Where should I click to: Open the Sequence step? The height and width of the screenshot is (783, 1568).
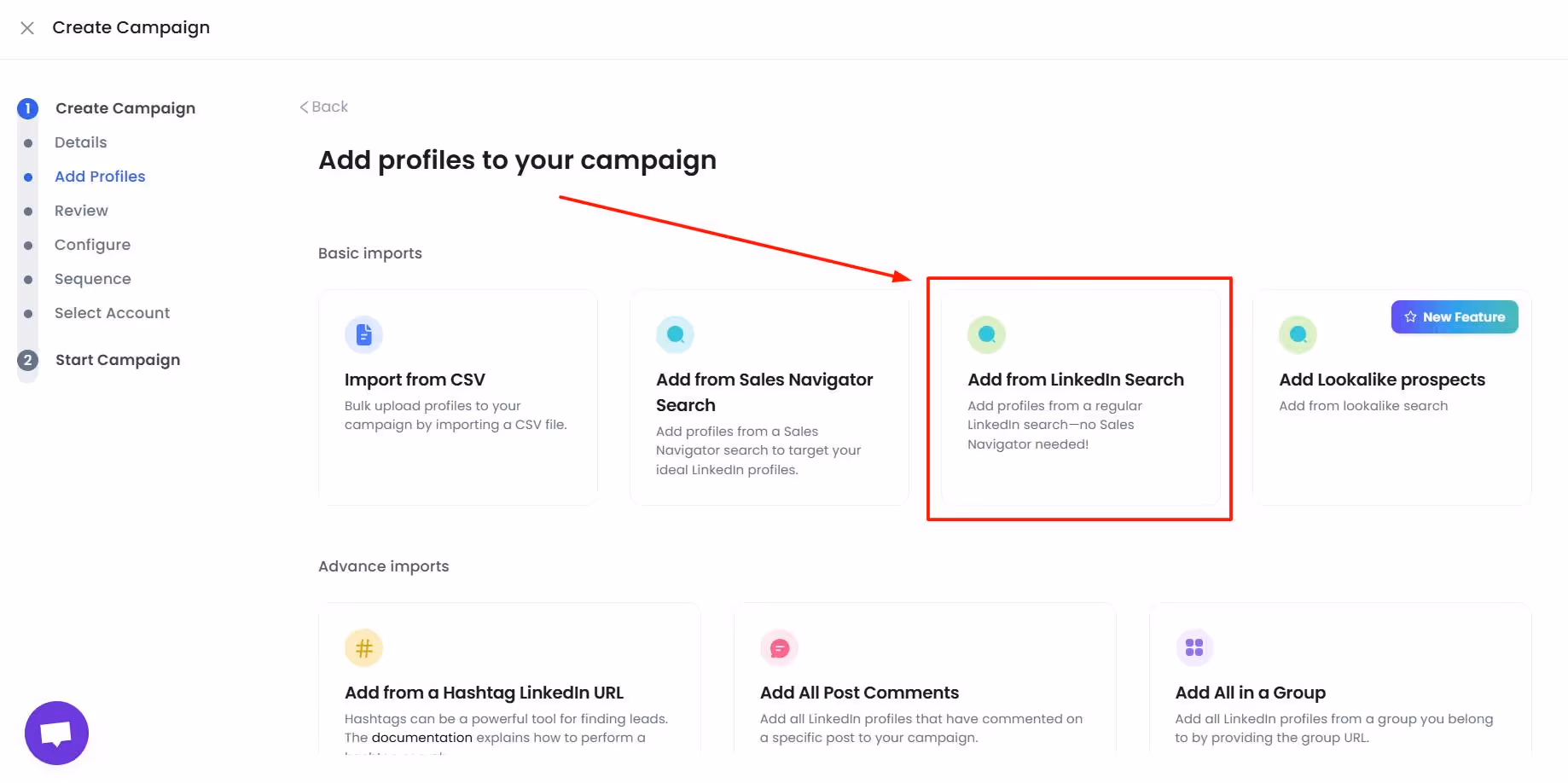pos(92,279)
